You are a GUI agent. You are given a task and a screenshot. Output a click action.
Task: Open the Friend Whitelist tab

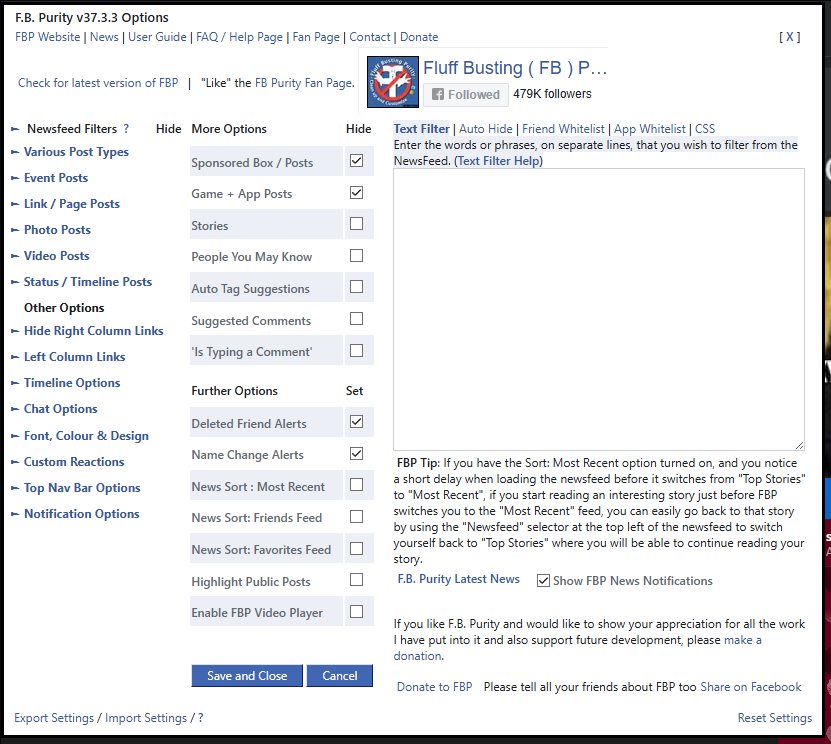click(x=563, y=129)
